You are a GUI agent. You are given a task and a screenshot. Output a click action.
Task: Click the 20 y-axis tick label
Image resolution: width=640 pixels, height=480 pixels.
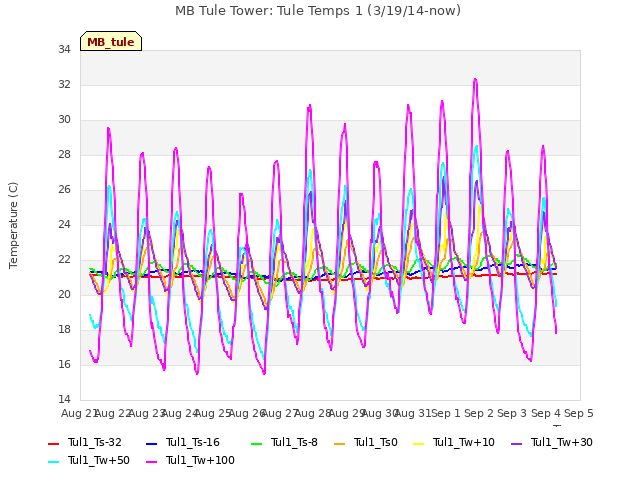tap(64, 295)
